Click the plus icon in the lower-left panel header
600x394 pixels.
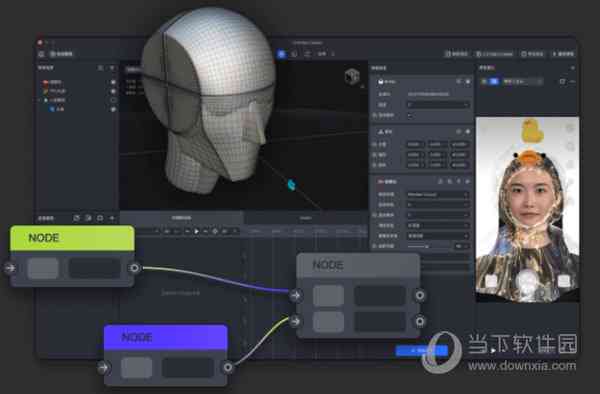pos(112,218)
